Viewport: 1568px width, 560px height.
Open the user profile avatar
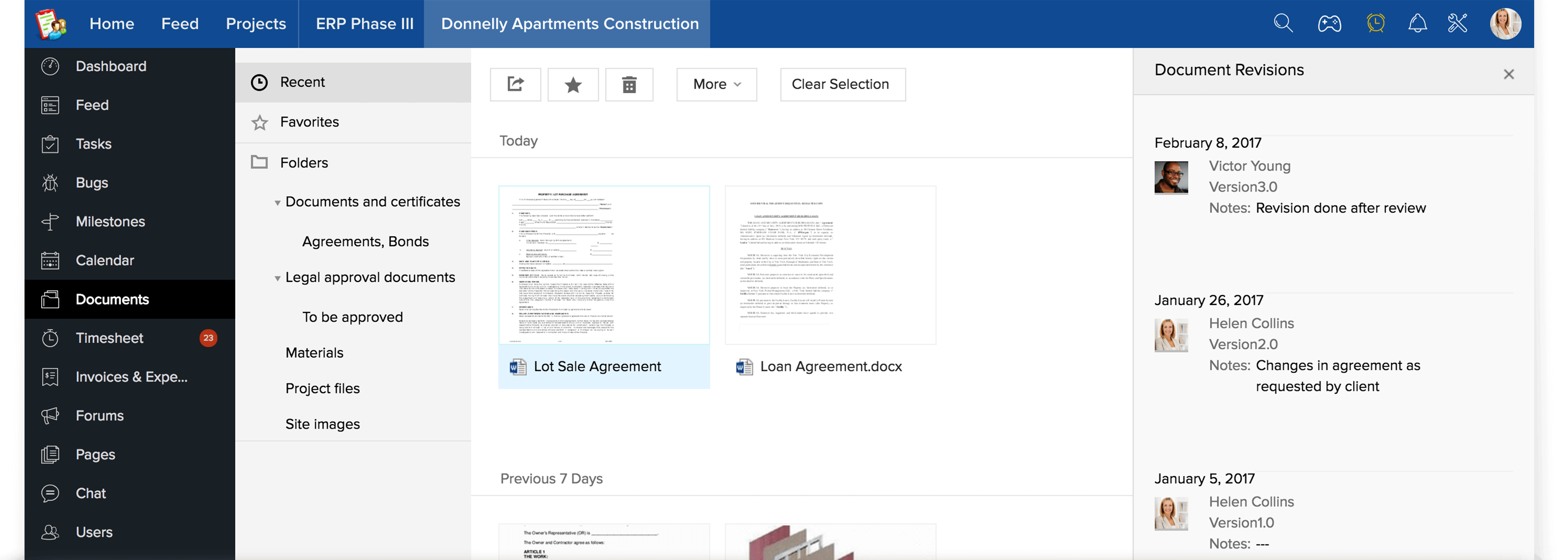[x=1505, y=24]
